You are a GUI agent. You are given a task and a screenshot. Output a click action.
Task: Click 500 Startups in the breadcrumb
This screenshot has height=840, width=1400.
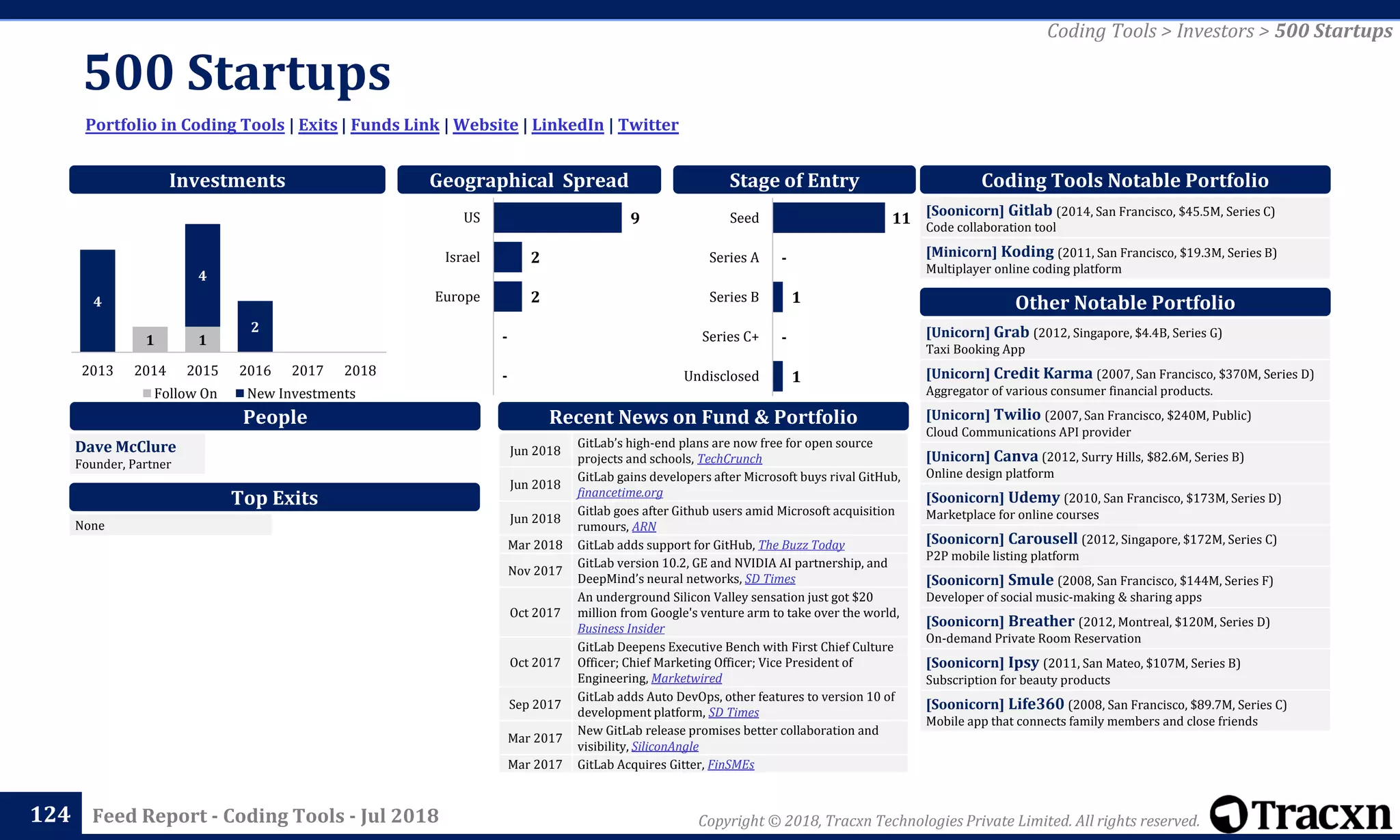(1334, 31)
